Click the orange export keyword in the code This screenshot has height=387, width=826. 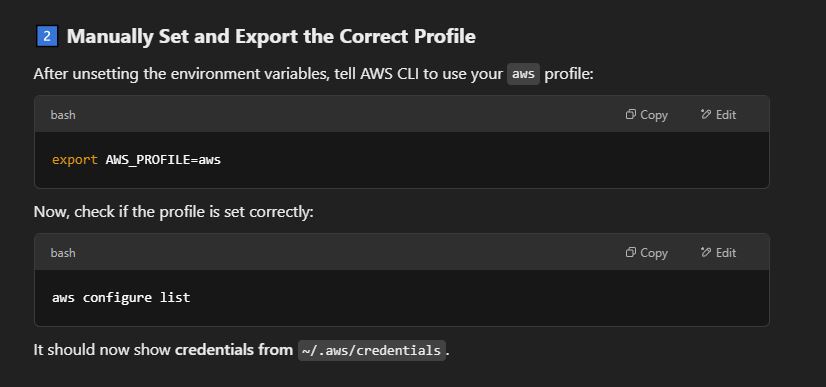pos(75,160)
